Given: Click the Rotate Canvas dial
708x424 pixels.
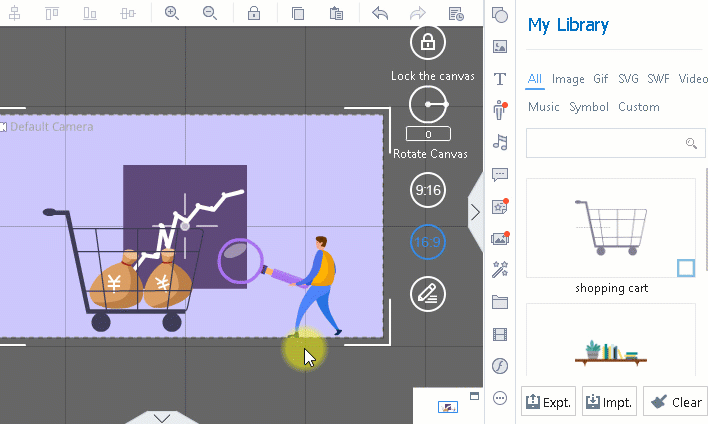Looking at the screenshot, I should pos(428,104).
